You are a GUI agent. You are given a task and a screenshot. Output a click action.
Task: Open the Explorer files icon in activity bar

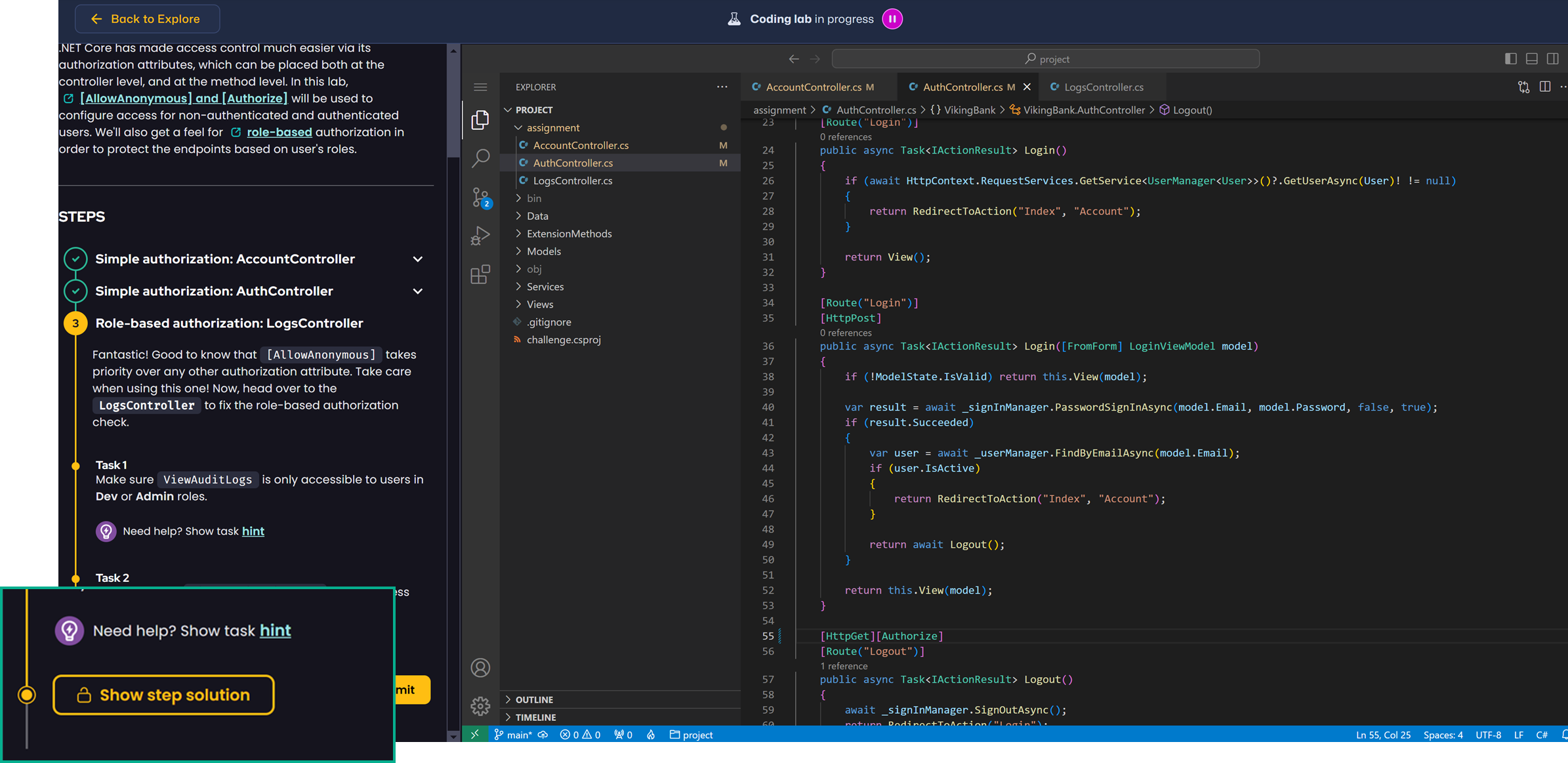point(480,119)
